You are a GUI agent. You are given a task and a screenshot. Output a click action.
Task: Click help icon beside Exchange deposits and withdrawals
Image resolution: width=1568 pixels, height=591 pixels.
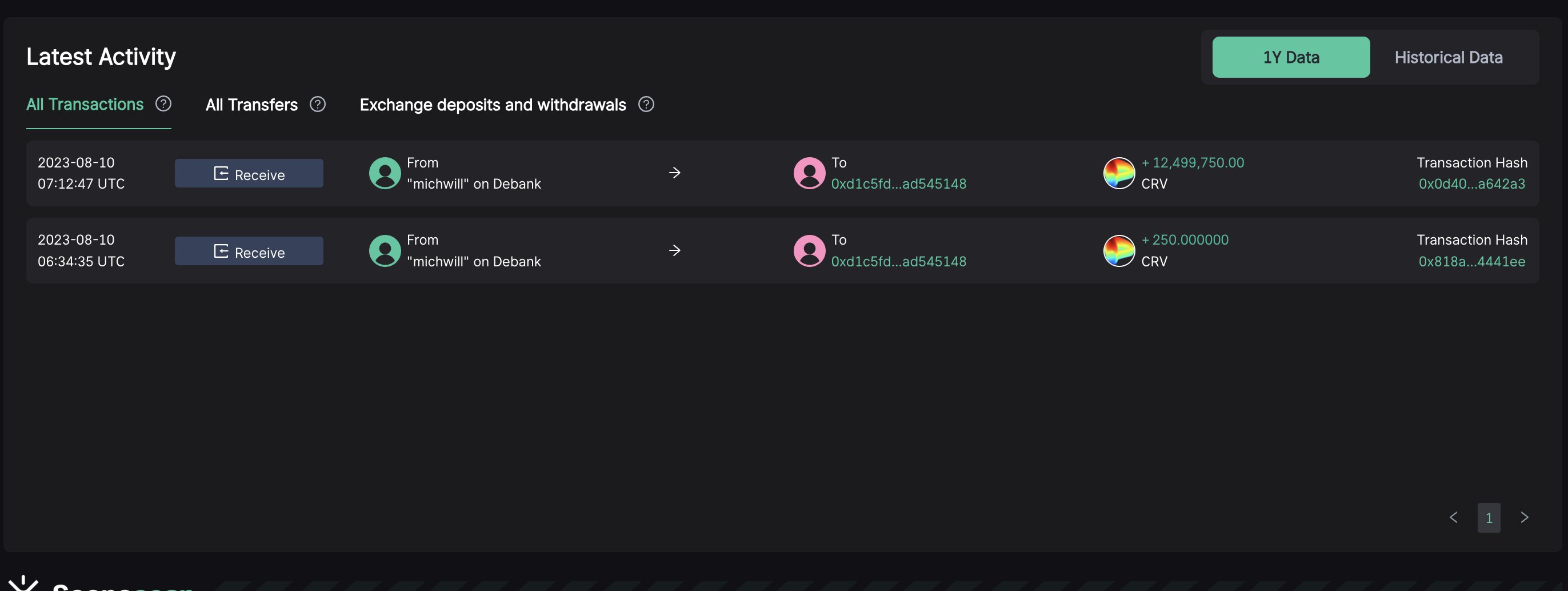point(646,105)
